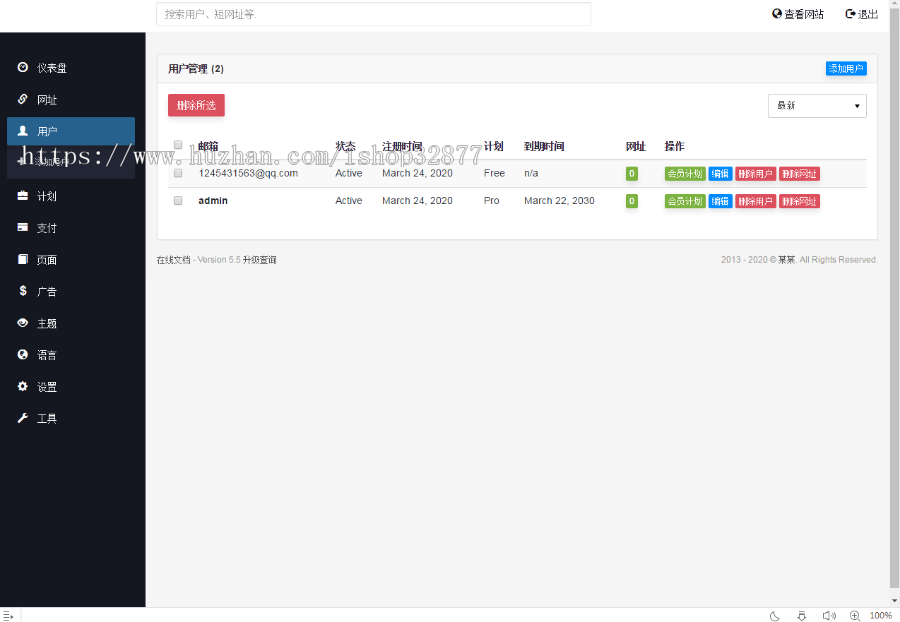Select the 网址 sidebar icon
This screenshot has height=622, width=900.
(22, 99)
